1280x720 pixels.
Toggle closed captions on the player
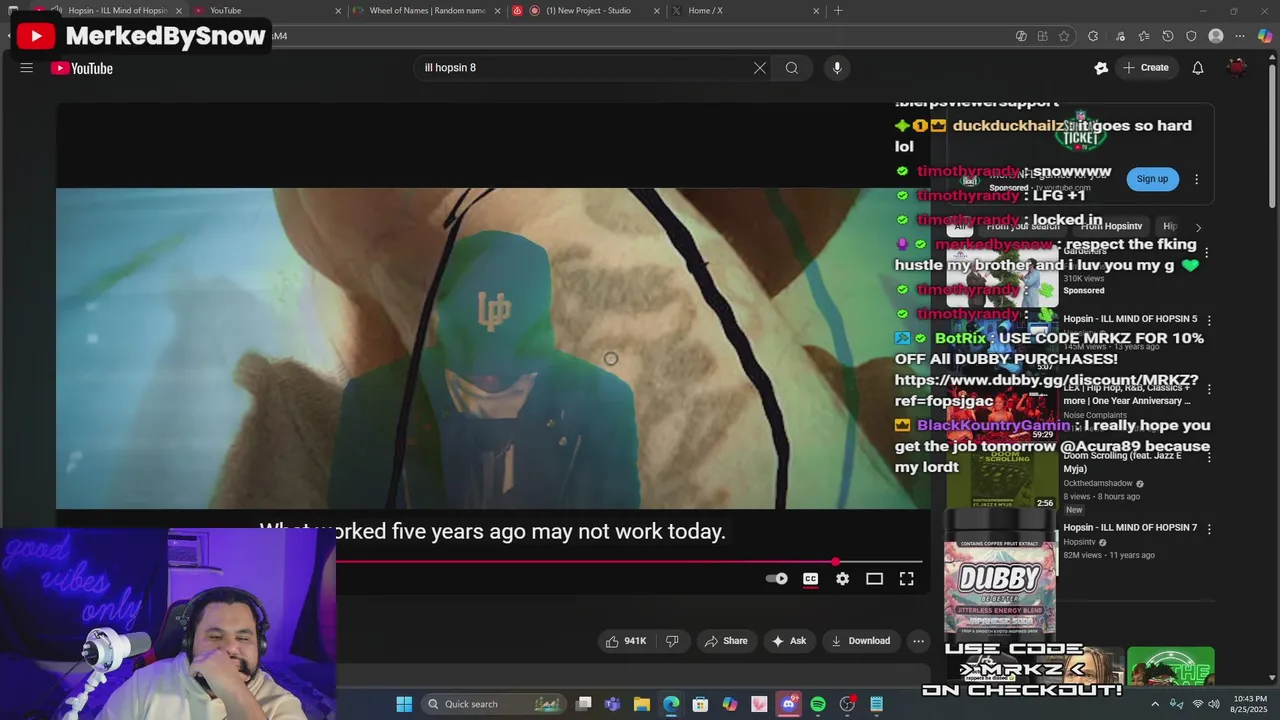tap(810, 579)
